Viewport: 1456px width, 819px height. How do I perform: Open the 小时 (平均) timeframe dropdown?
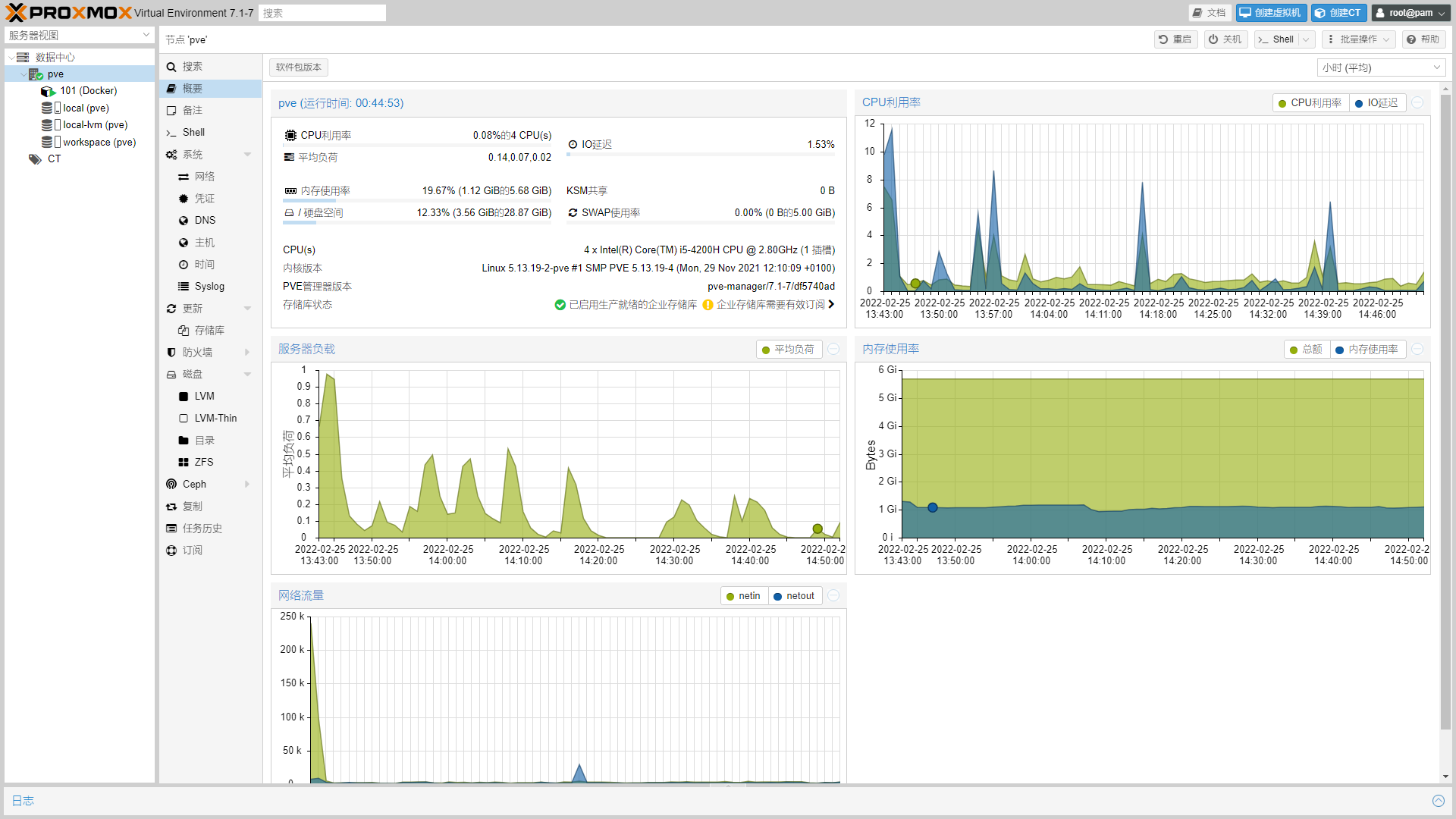(x=1380, y=68)
